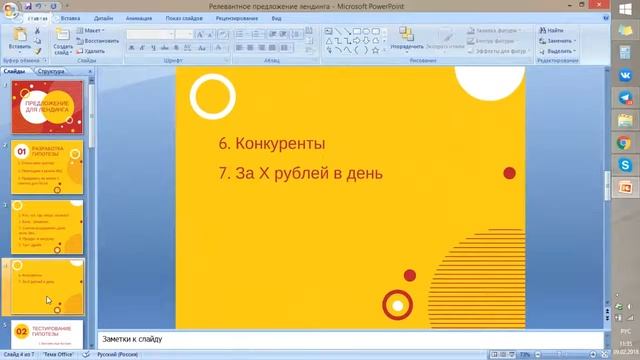Screen dimensions: 640x360
Task: Center text in paragraph group
Action: [250, 48]
